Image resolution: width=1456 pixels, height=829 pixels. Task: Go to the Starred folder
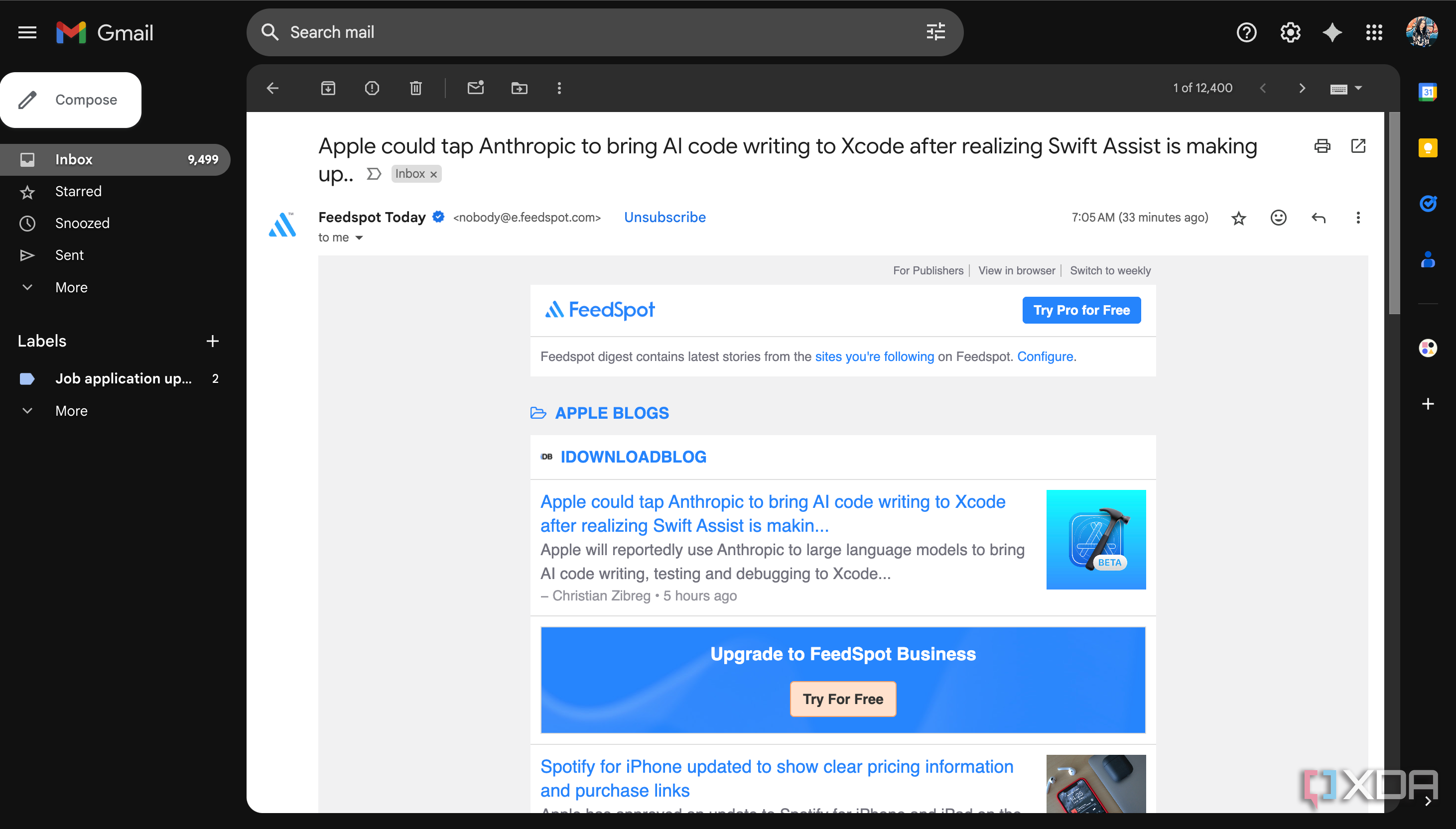(x=78, y=191)
